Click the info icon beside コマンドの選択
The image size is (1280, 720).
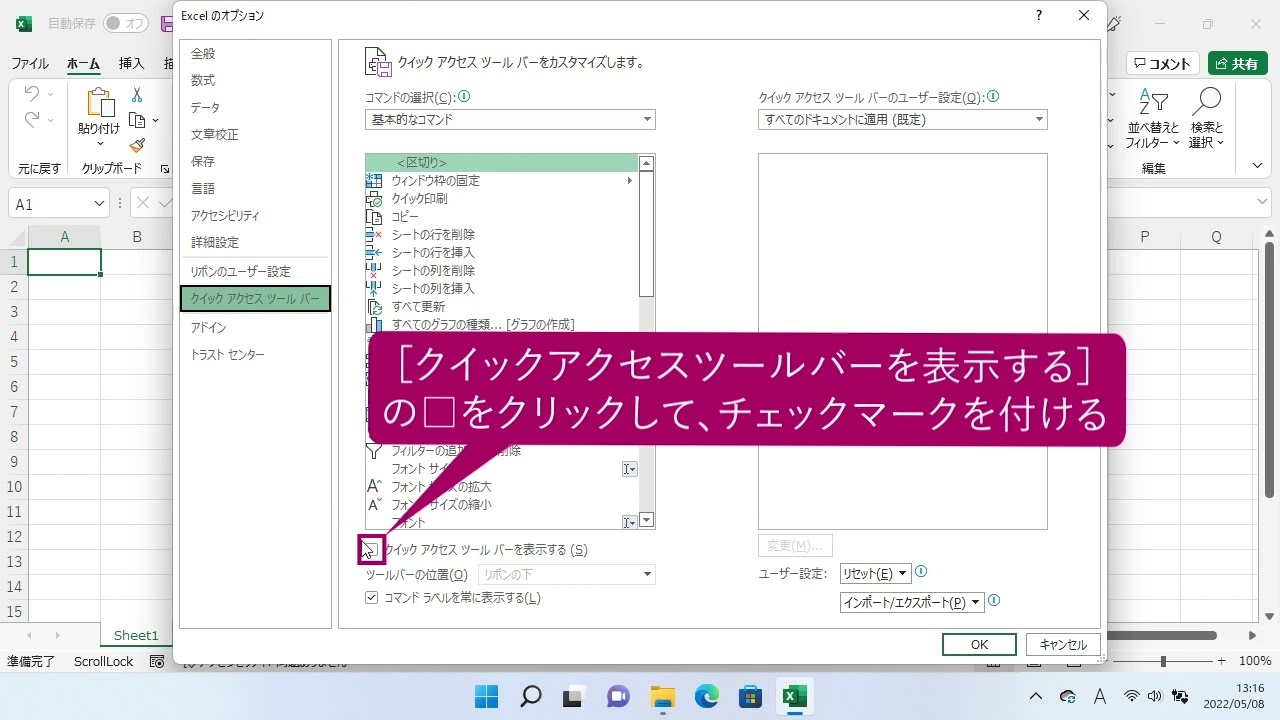pyautogui.click(x=464, y=97)
